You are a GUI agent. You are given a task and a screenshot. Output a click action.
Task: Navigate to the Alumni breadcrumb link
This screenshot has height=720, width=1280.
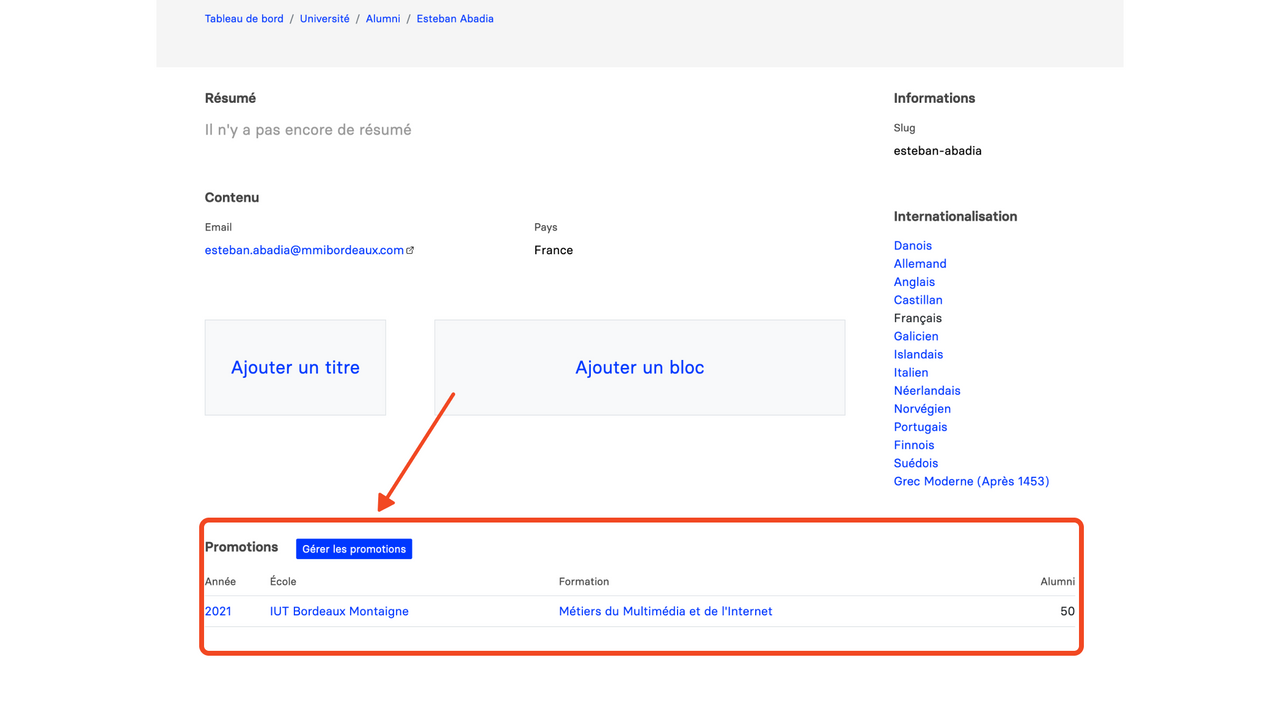click(x=383, y=19)
